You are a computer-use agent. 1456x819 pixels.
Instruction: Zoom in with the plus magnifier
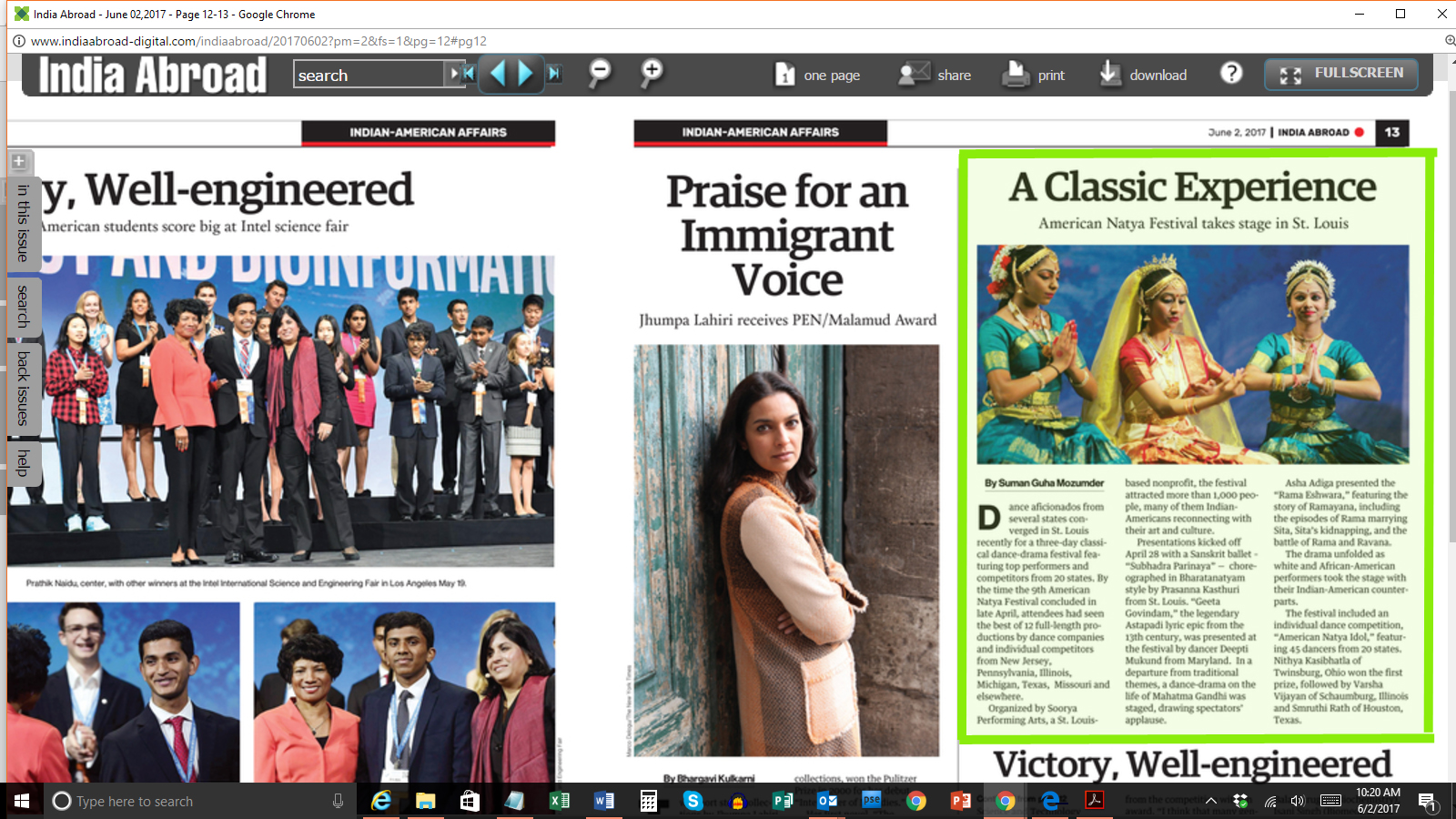(x=652, y=73)
